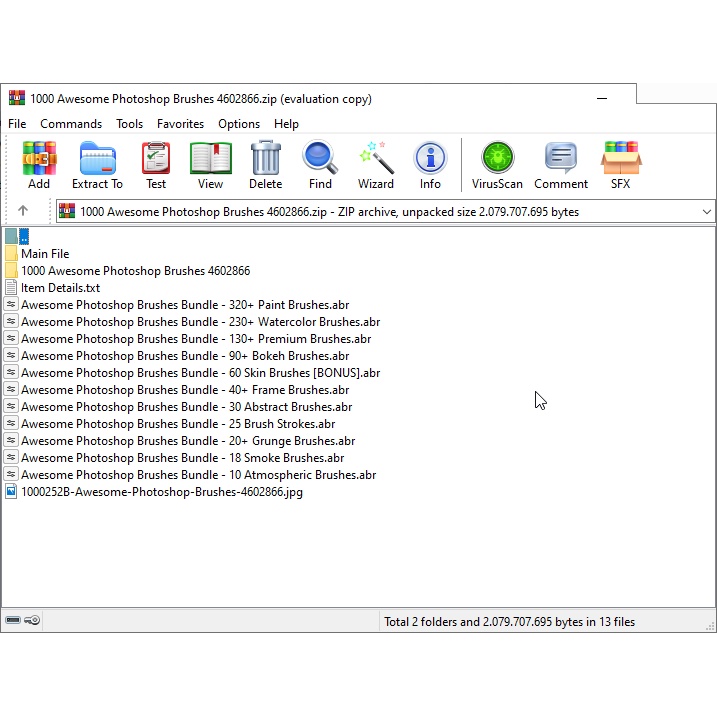Click the Item Details.txt document icon

point(11,288)
